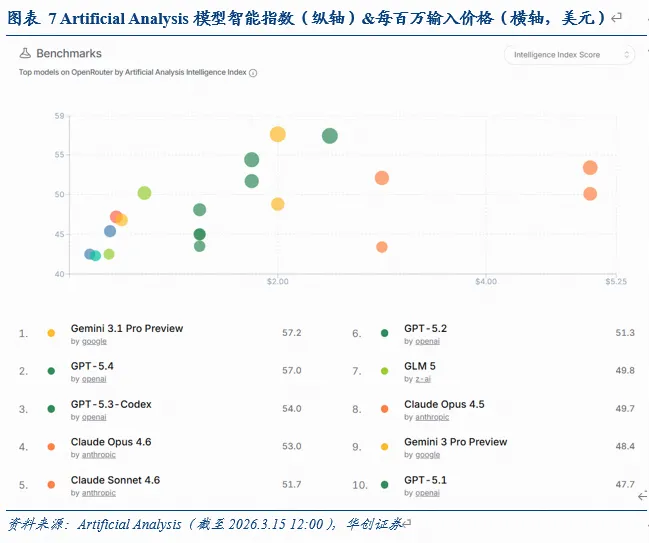
Task: Open the Intelligence Index Score dropdown
Action: tap(569, 55)
